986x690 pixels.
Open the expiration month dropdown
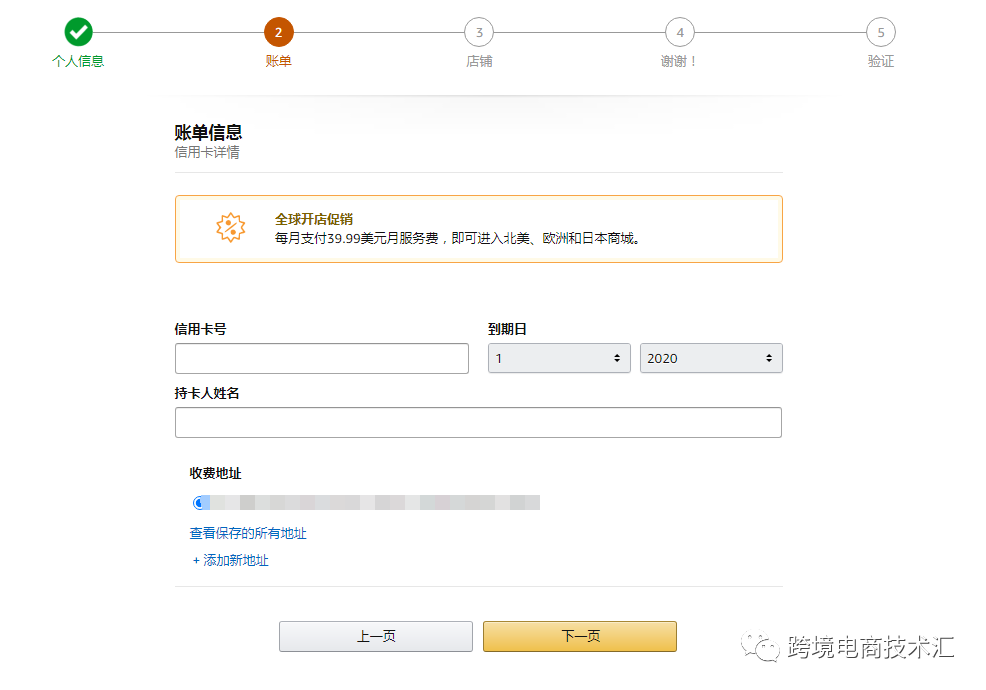pyautogui.click(x=559, y=358)
